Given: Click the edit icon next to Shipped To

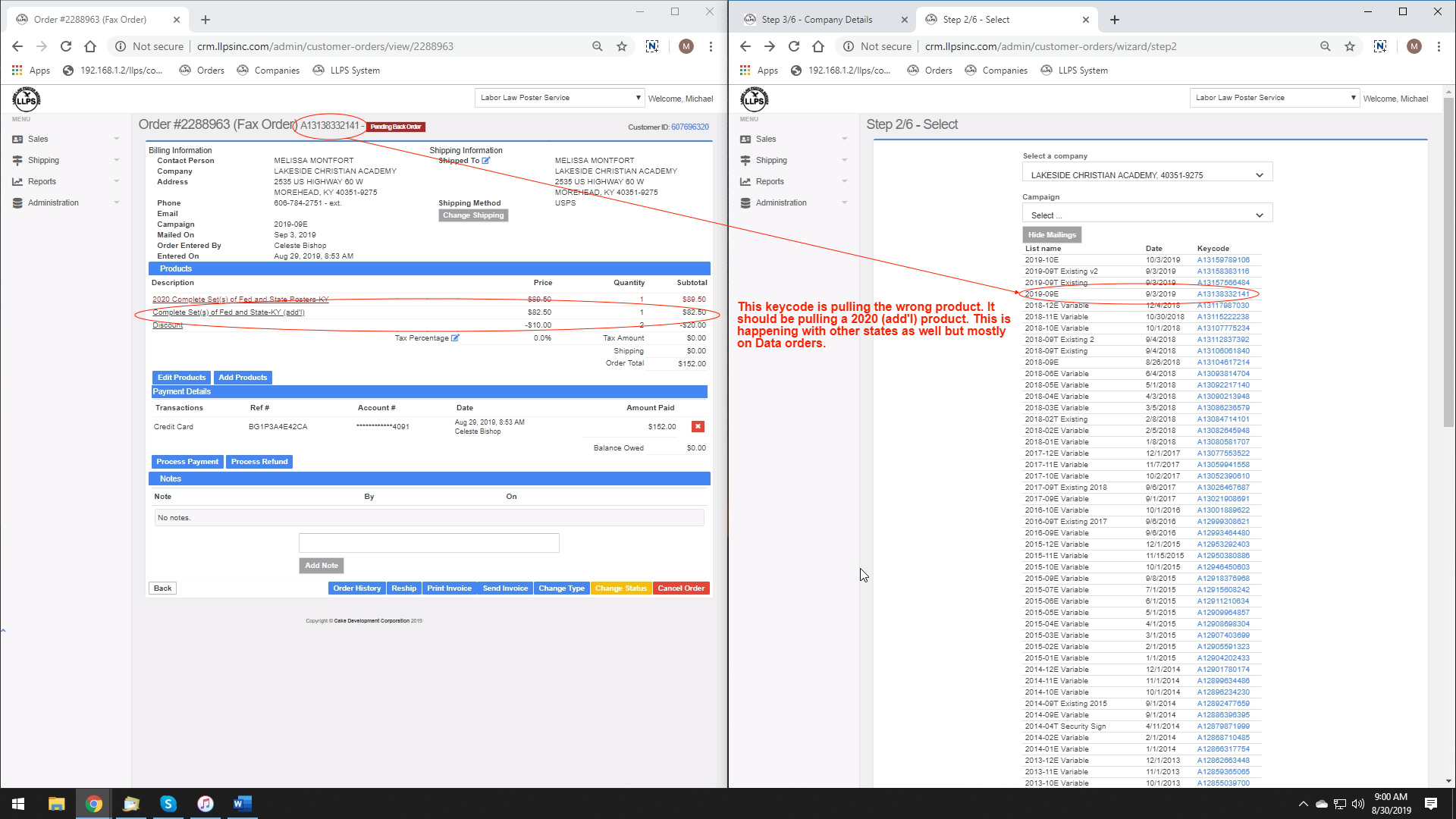Looking at the screenshot, I should point(486,161).
